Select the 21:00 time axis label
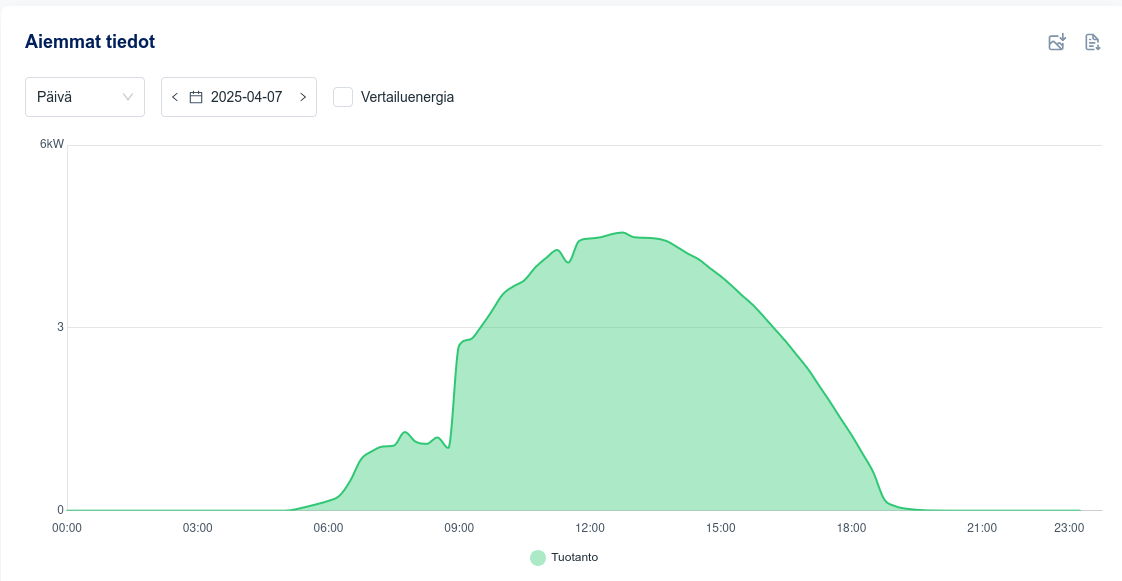Image resolution: width=1122 pixels, height=581 pixels. [982, 528]
